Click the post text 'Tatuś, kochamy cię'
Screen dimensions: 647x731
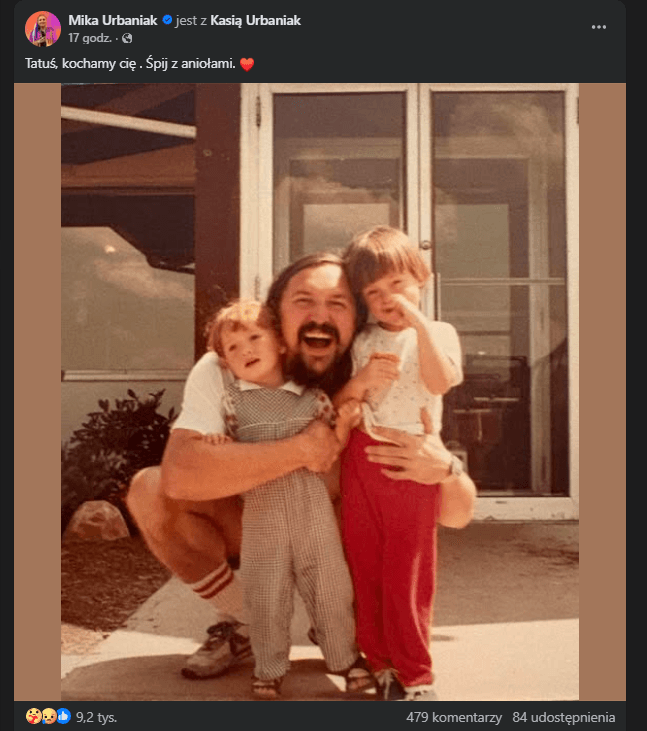pyautogui.click(x=90, y=64)
